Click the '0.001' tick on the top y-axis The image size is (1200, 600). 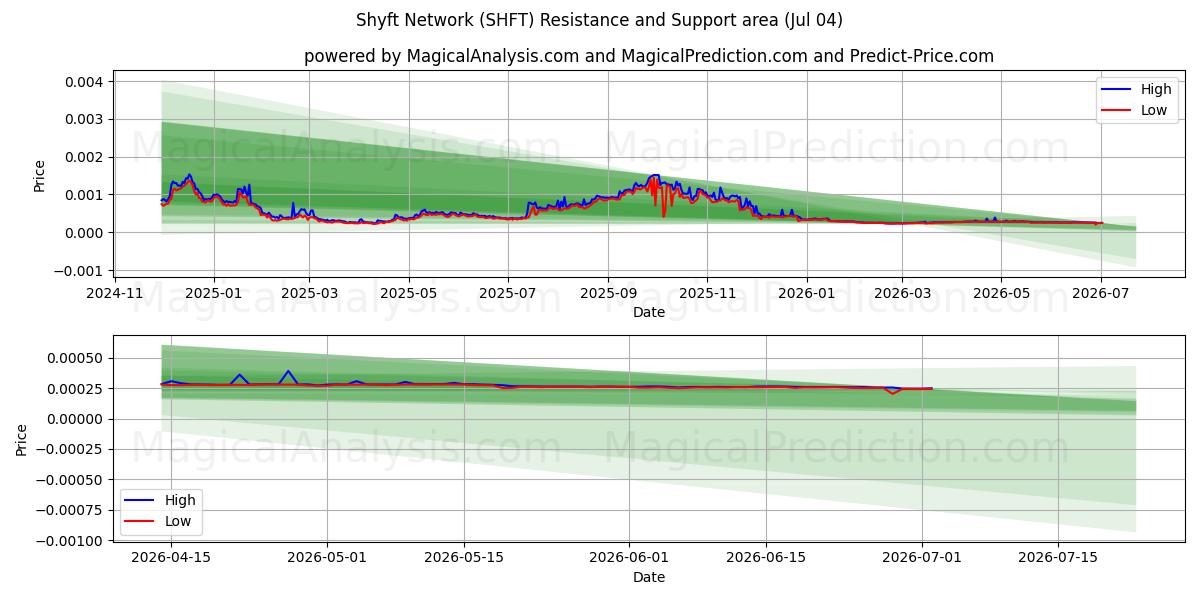85,195
